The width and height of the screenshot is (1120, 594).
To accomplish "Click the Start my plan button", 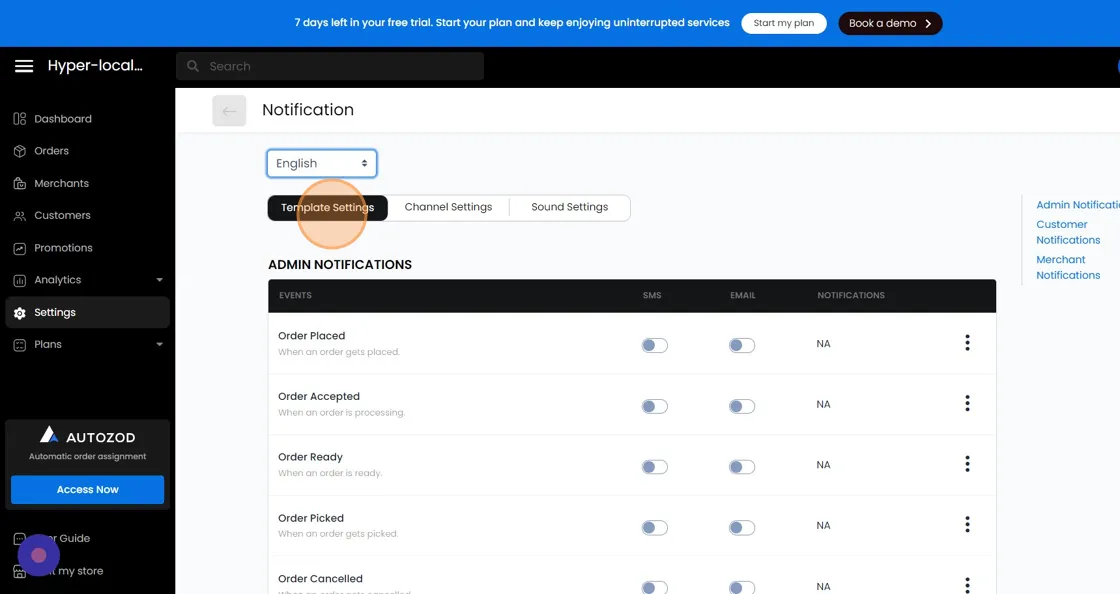I will click(784, 23).
